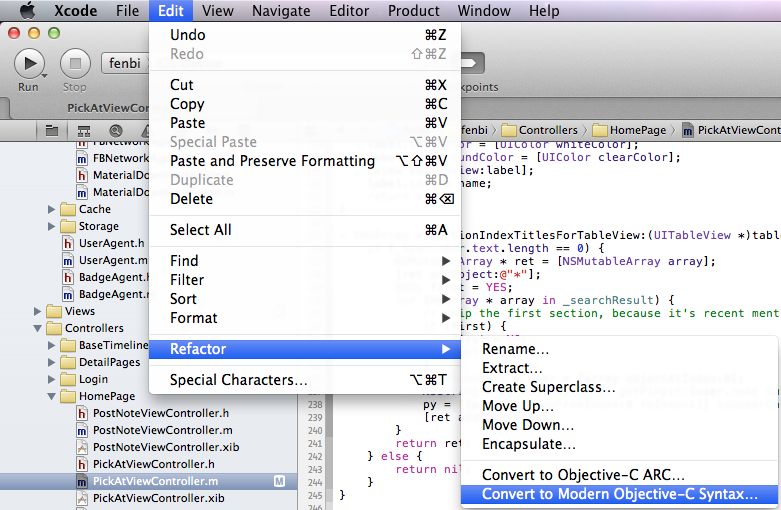Collapse the Controllers group
Screen dimensions: 781x510
click(38, 328)
